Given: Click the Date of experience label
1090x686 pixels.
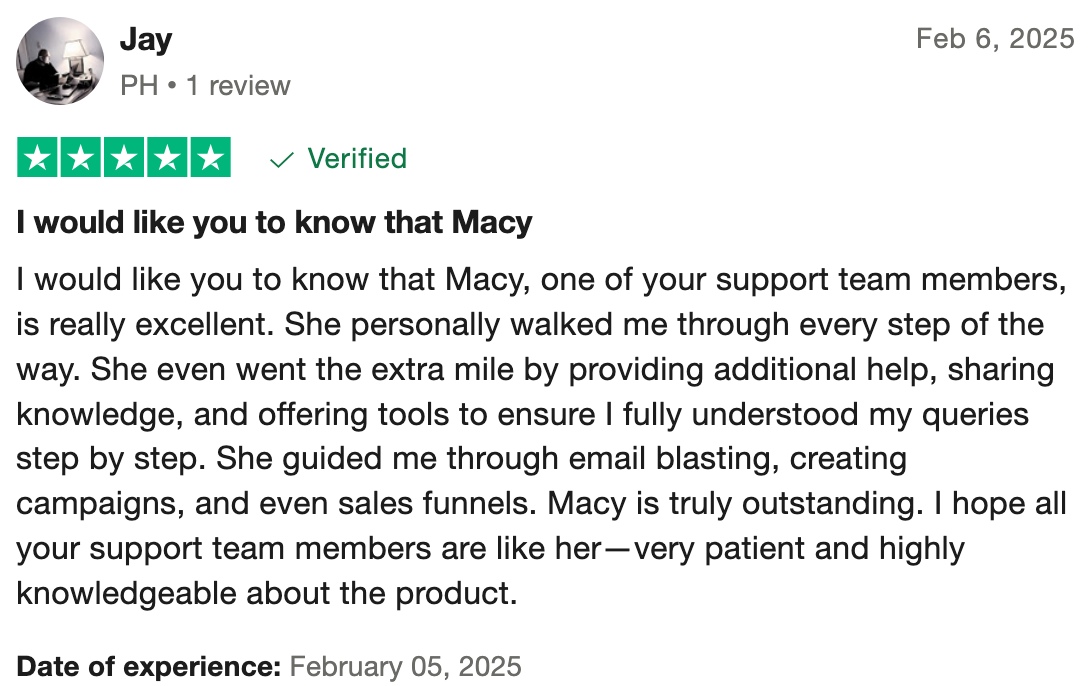Looking at the screenshot, I should click(x=149, y=666).
